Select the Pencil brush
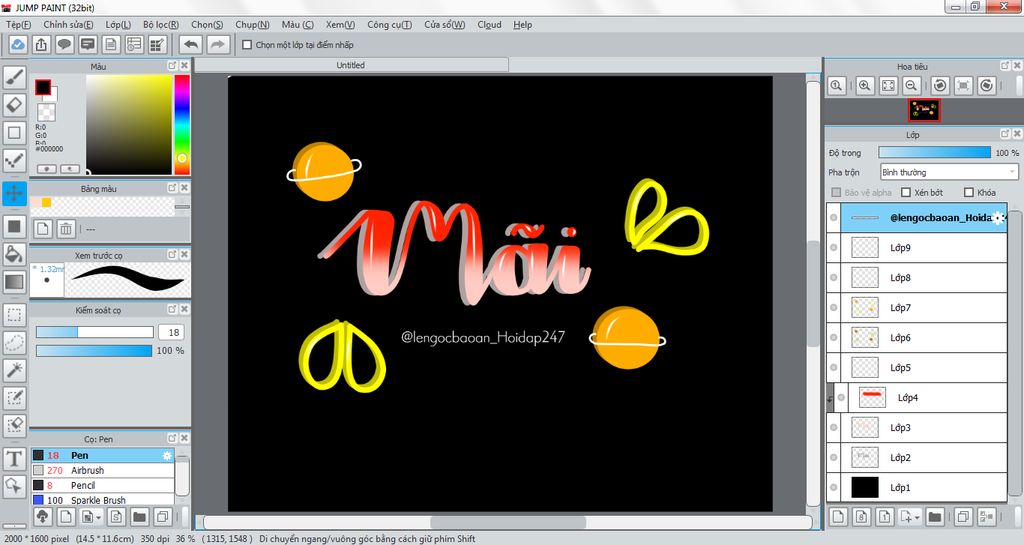The height and width of the screenshot is (545, 1024). coord(103,486)
